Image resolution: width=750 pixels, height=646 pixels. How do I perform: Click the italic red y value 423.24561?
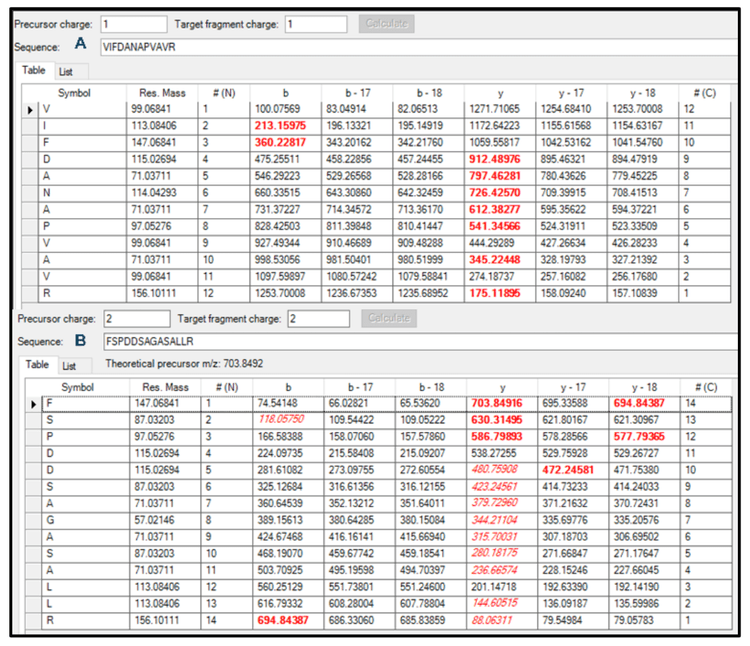[x=495, y=487]
